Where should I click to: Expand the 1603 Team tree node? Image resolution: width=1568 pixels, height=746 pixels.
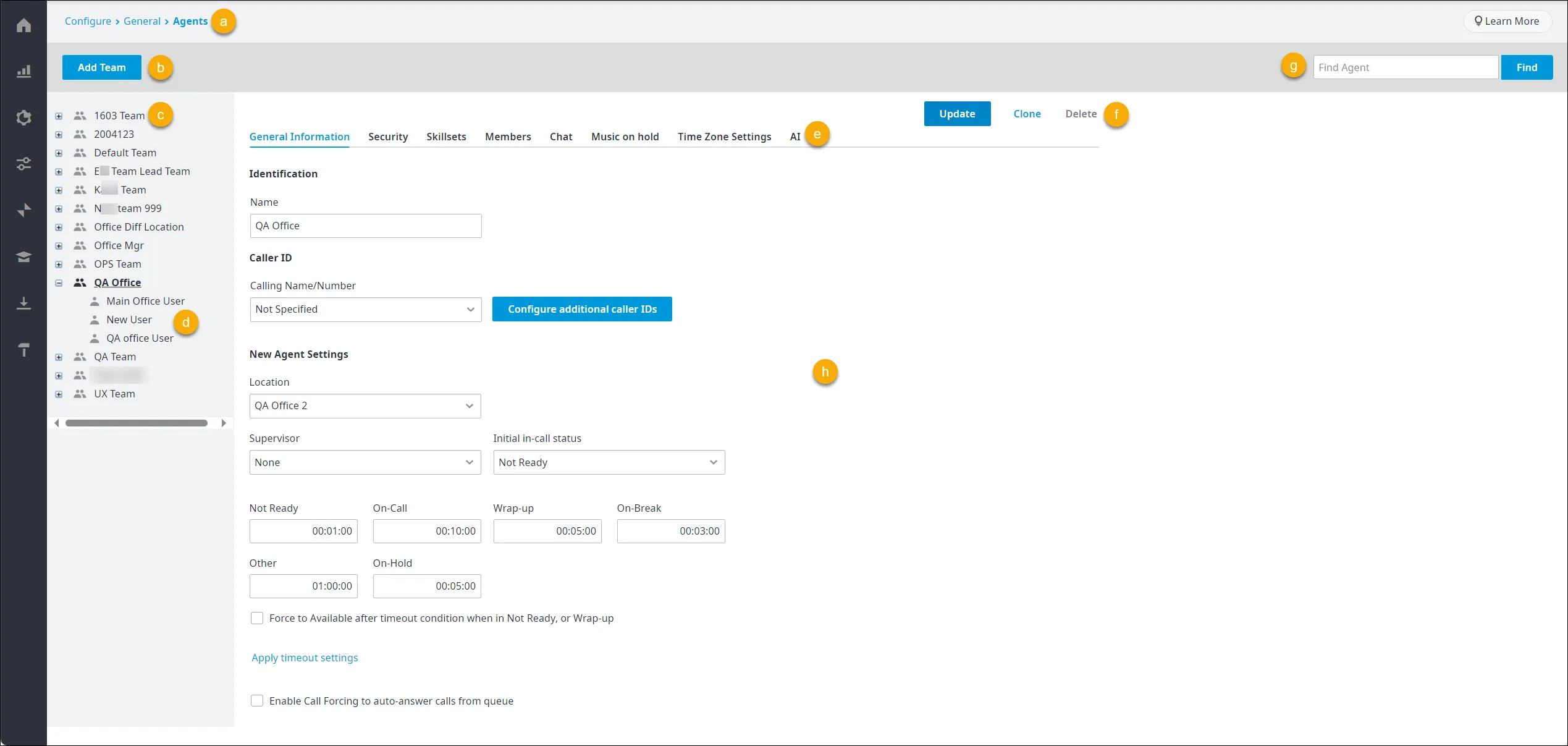(x=59, y=116)
